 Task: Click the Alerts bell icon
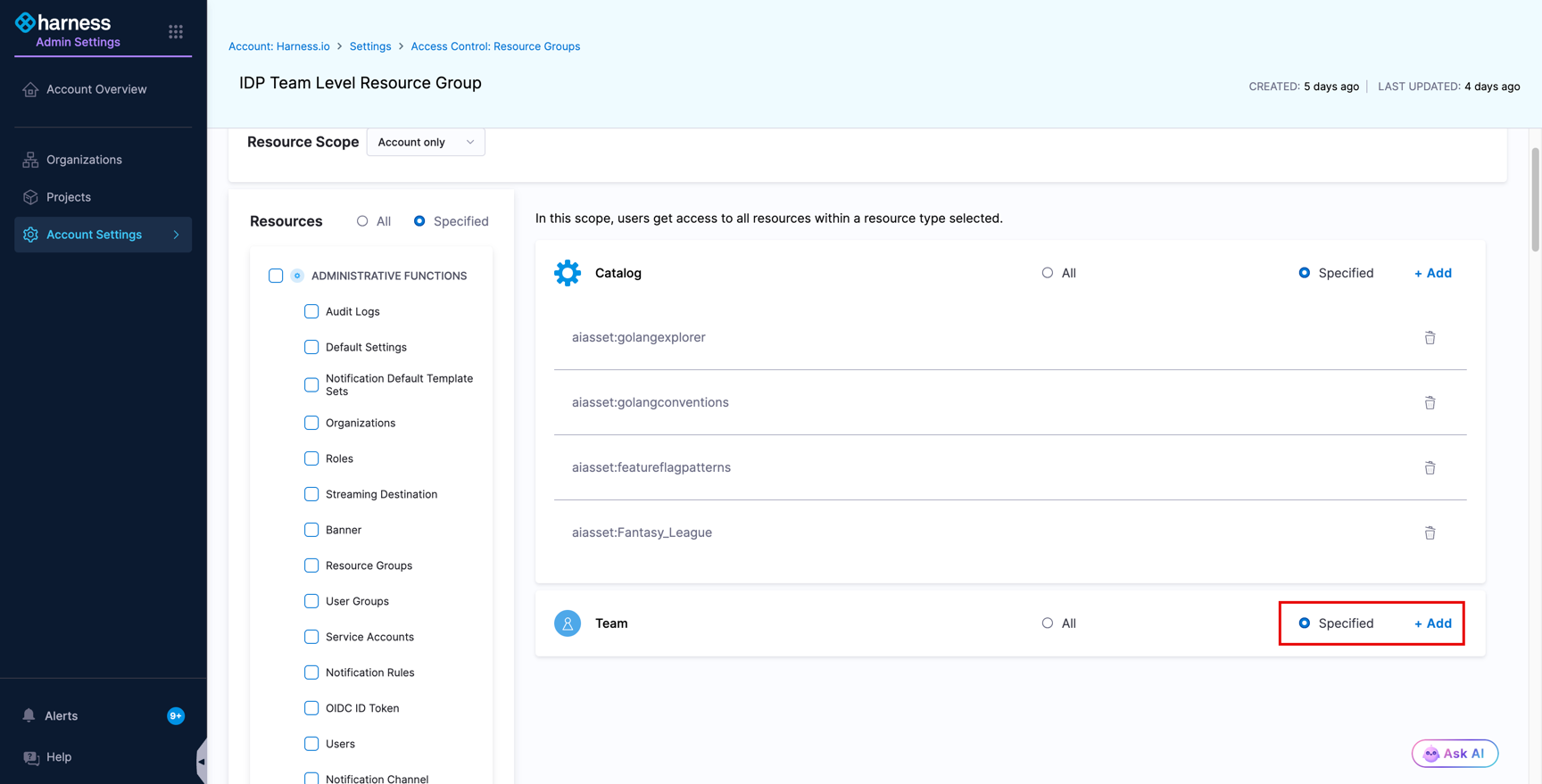coord(29,715)
